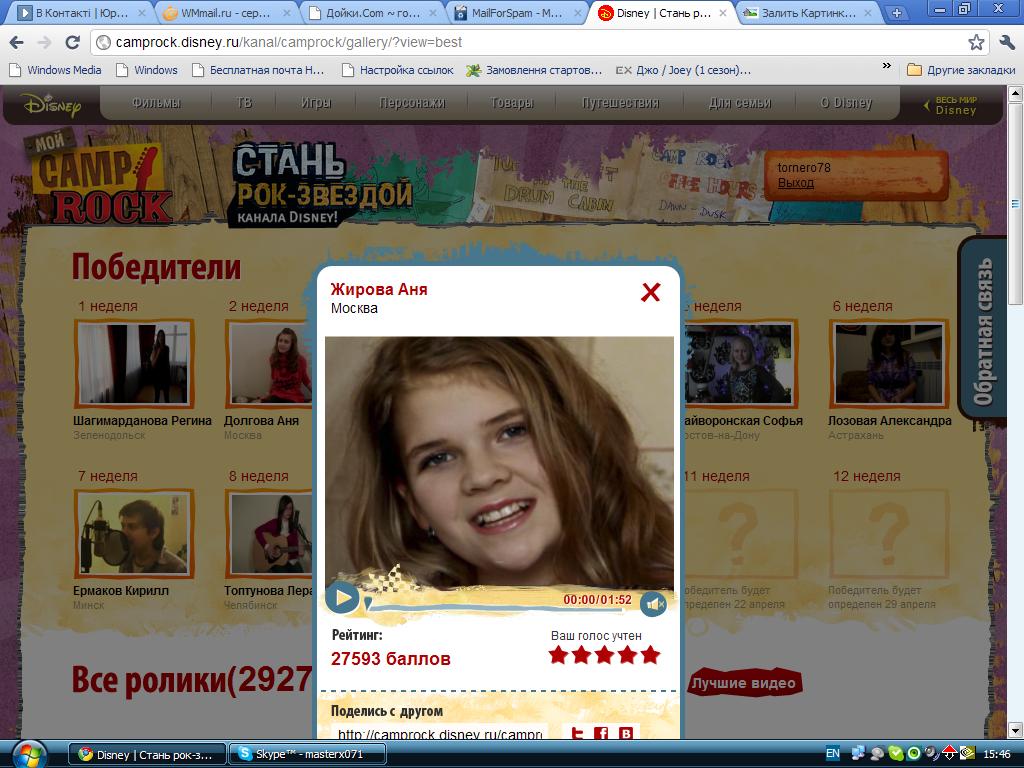Log out via the Выход link
The image size is (1024, 768).
(x=795, y=183)
